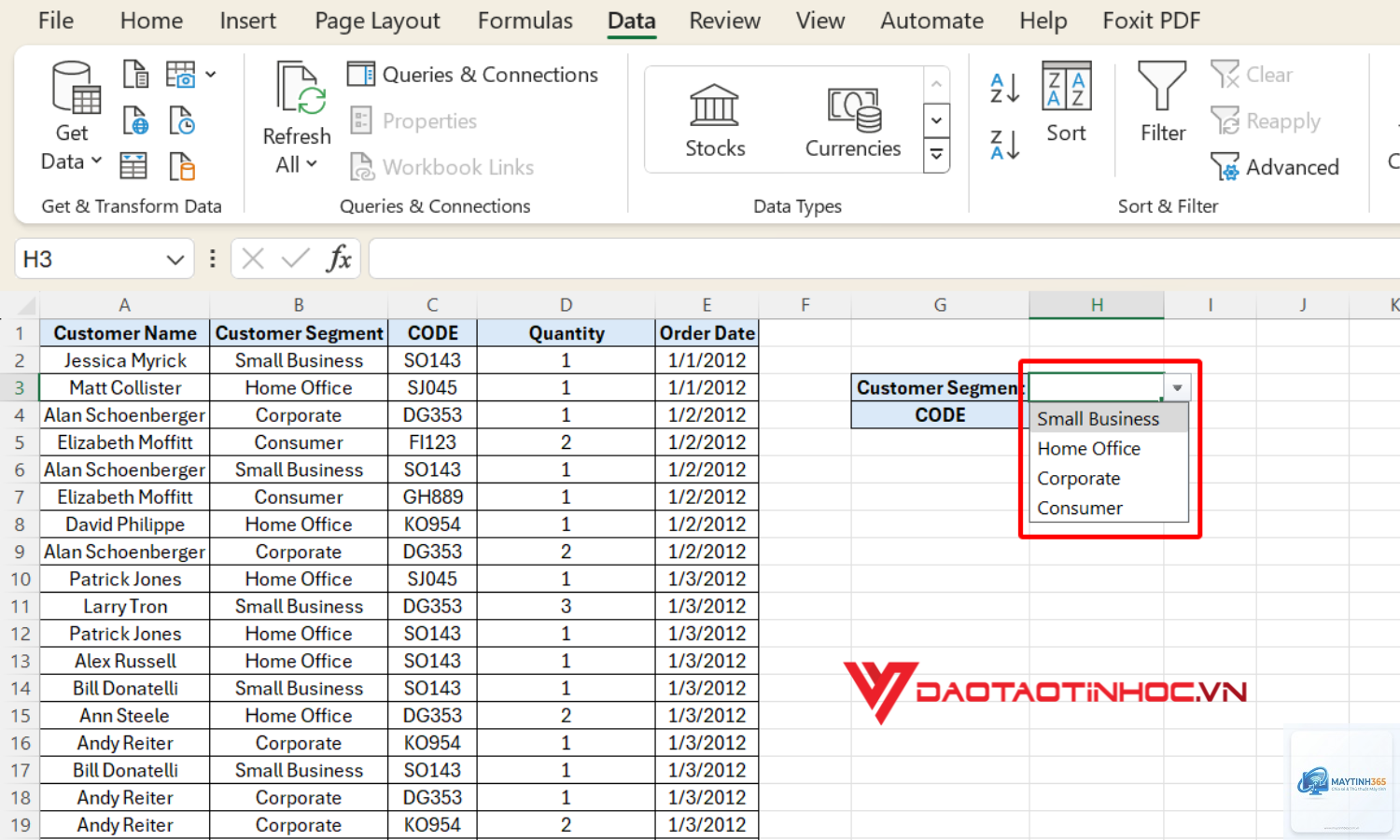Click the formula bar input
The width and height of the screenshot is (1400, 840).
pos(884,259)
